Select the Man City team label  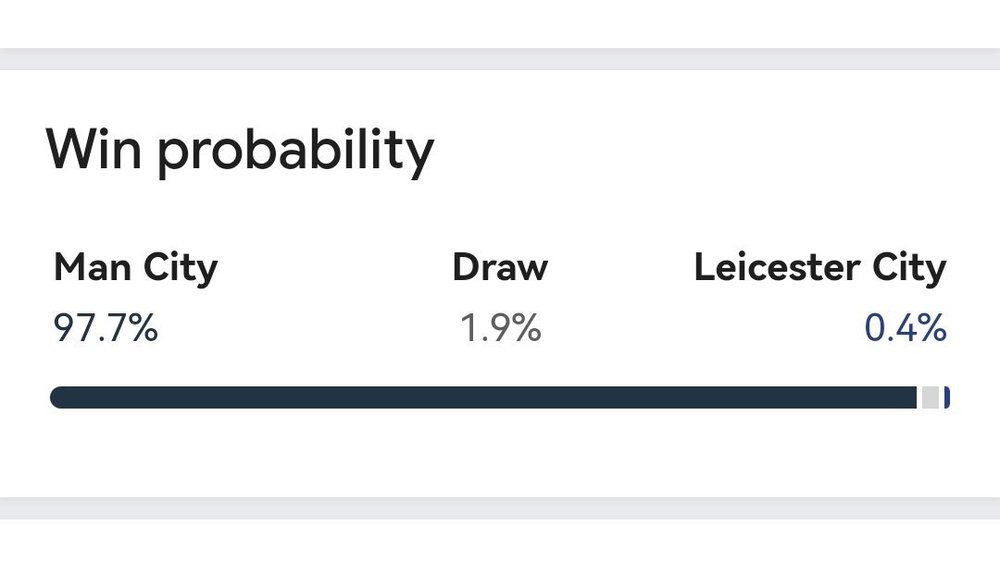136,268
